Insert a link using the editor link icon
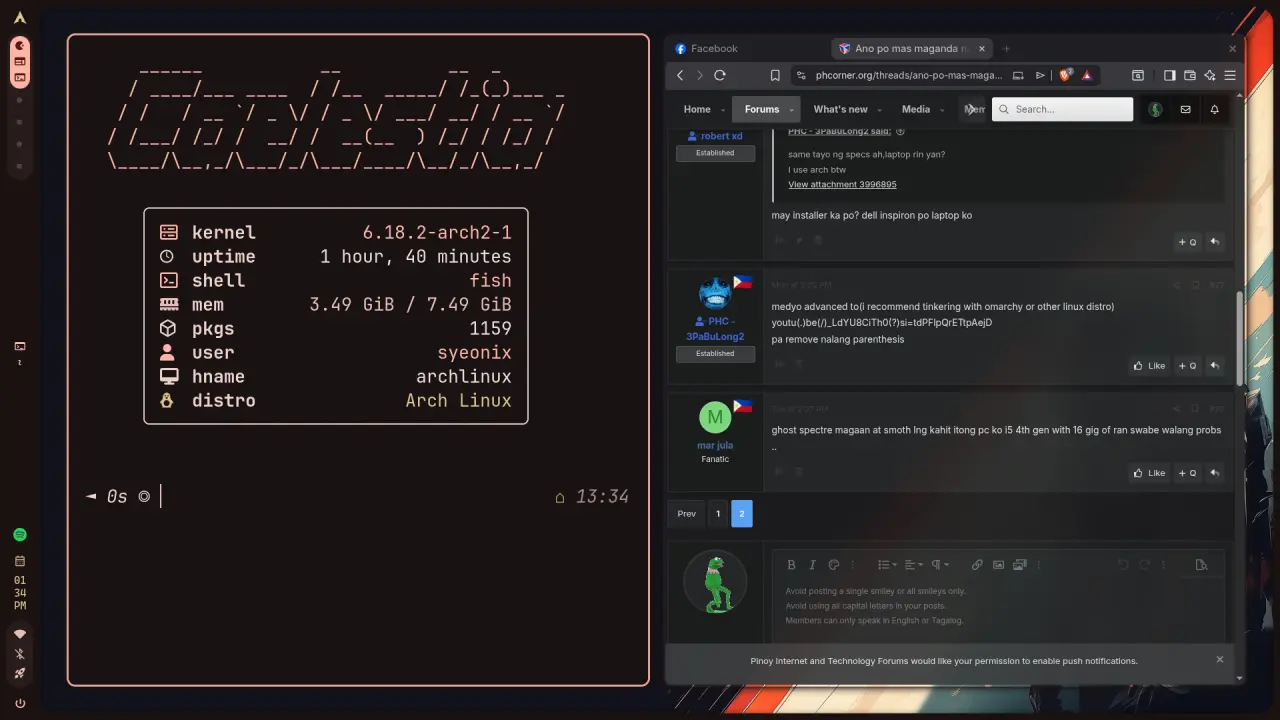This screenshot has height=720, width=1280. point(977,565)
